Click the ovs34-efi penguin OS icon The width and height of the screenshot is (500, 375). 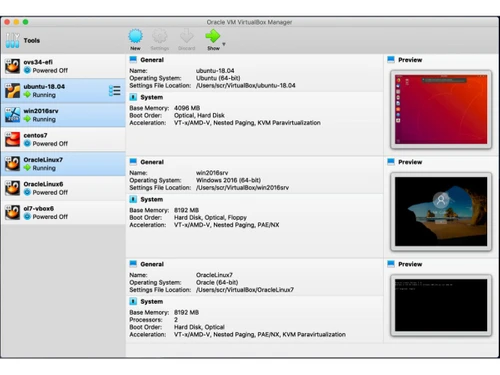(13, 66)
